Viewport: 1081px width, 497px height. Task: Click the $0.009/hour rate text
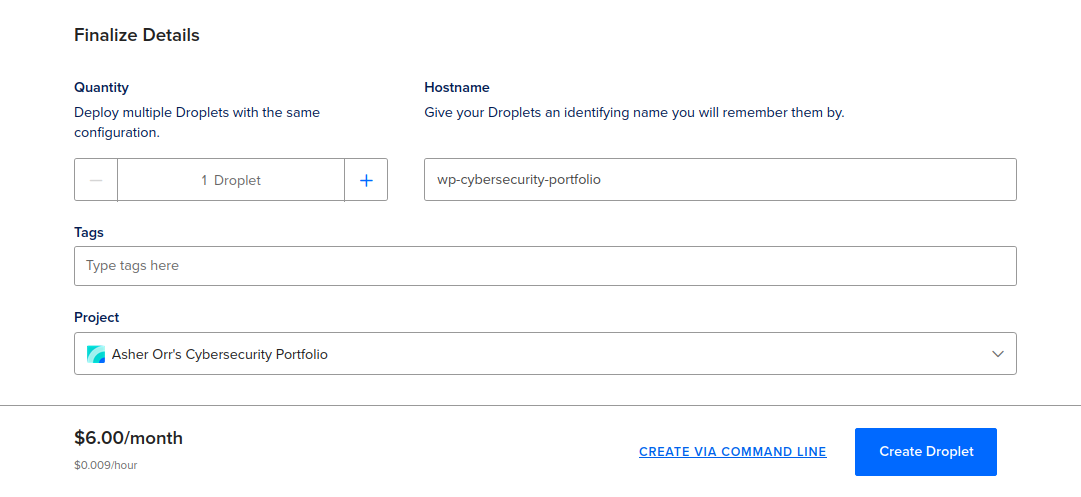(x=105, y=465)
